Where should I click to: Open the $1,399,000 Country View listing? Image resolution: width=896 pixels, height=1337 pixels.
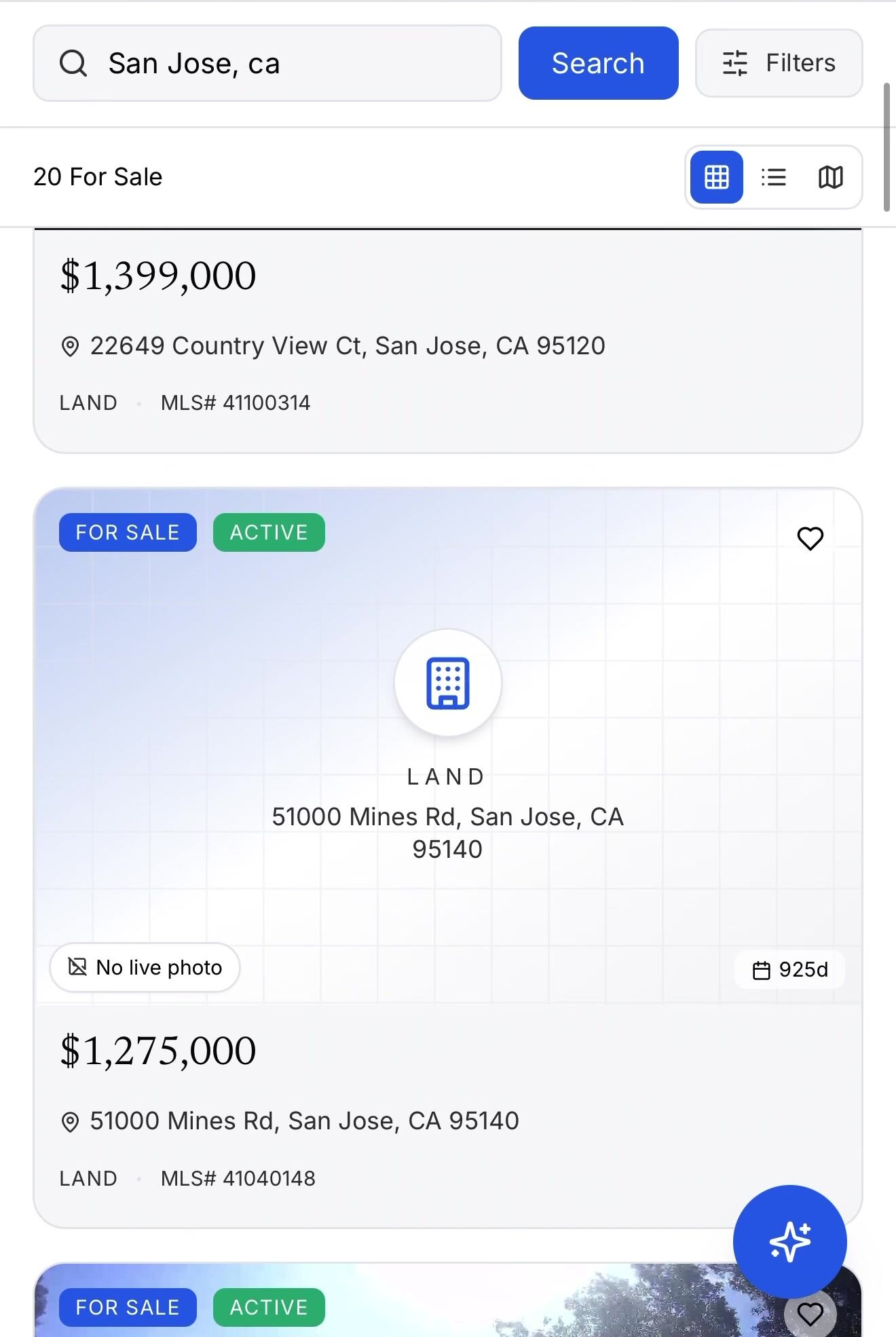[x=158, y=276]
